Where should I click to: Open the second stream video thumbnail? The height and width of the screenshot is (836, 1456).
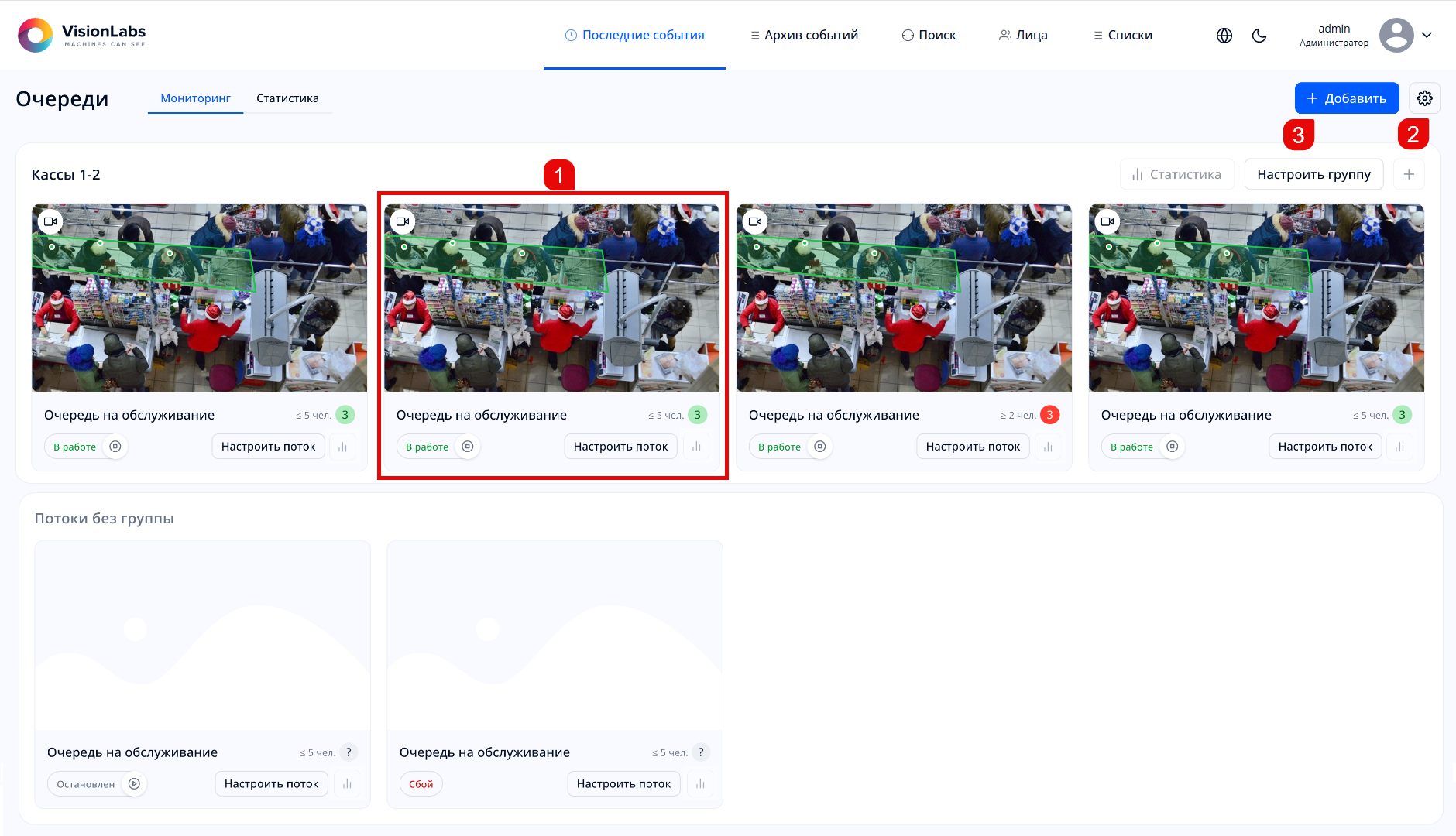551,298
